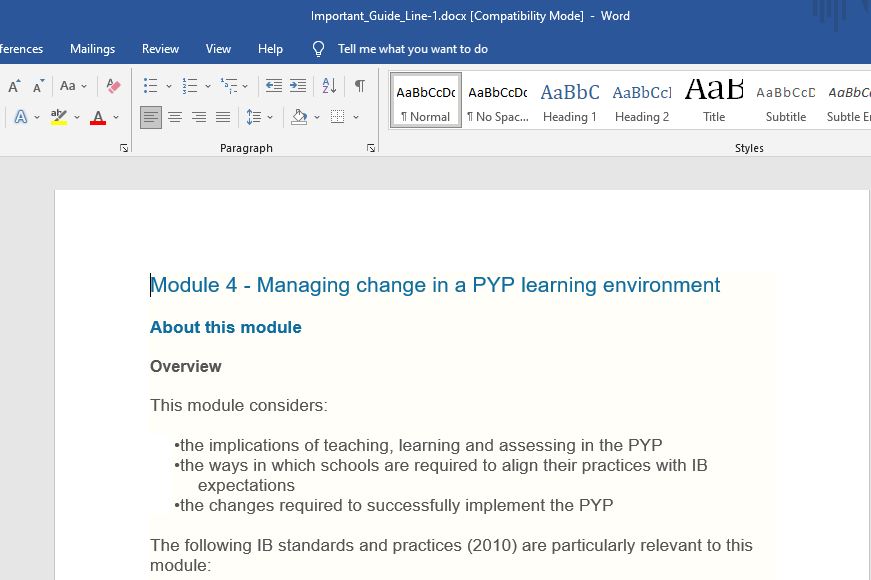Click bullet about implications of teaching

pyautogui.click(x=418, y=446)
